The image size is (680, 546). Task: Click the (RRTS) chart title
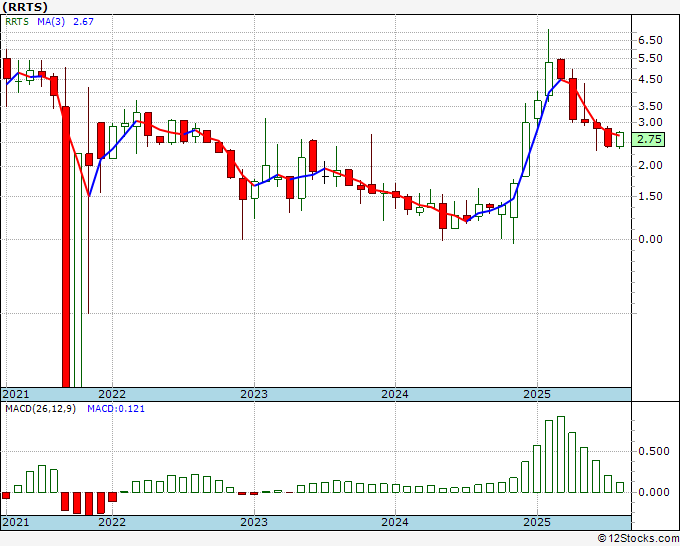25,7
